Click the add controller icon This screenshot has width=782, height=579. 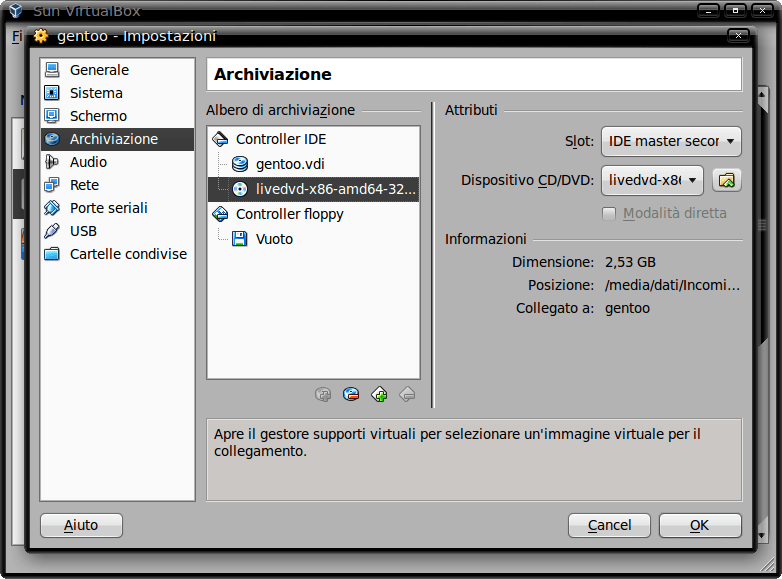point(379,394)
